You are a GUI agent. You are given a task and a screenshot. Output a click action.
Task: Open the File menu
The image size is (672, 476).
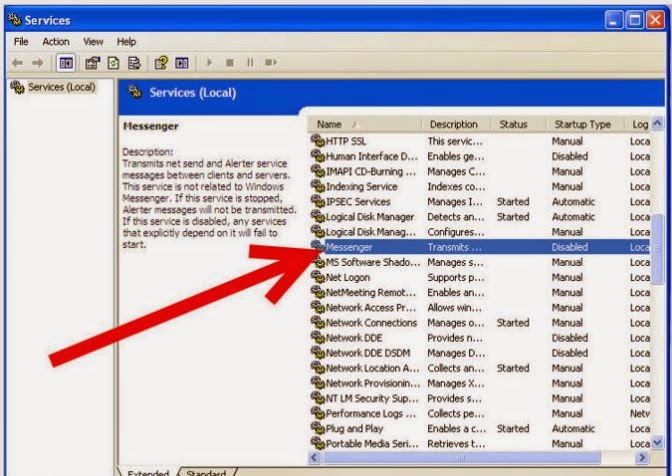[21, 42]
